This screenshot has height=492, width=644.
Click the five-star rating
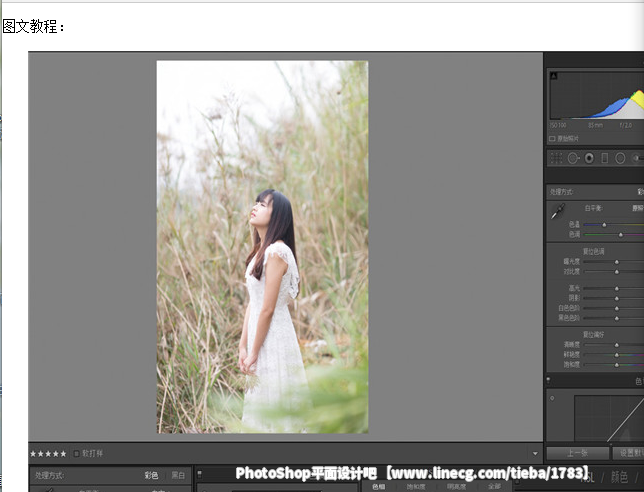(x=48, y=454)
